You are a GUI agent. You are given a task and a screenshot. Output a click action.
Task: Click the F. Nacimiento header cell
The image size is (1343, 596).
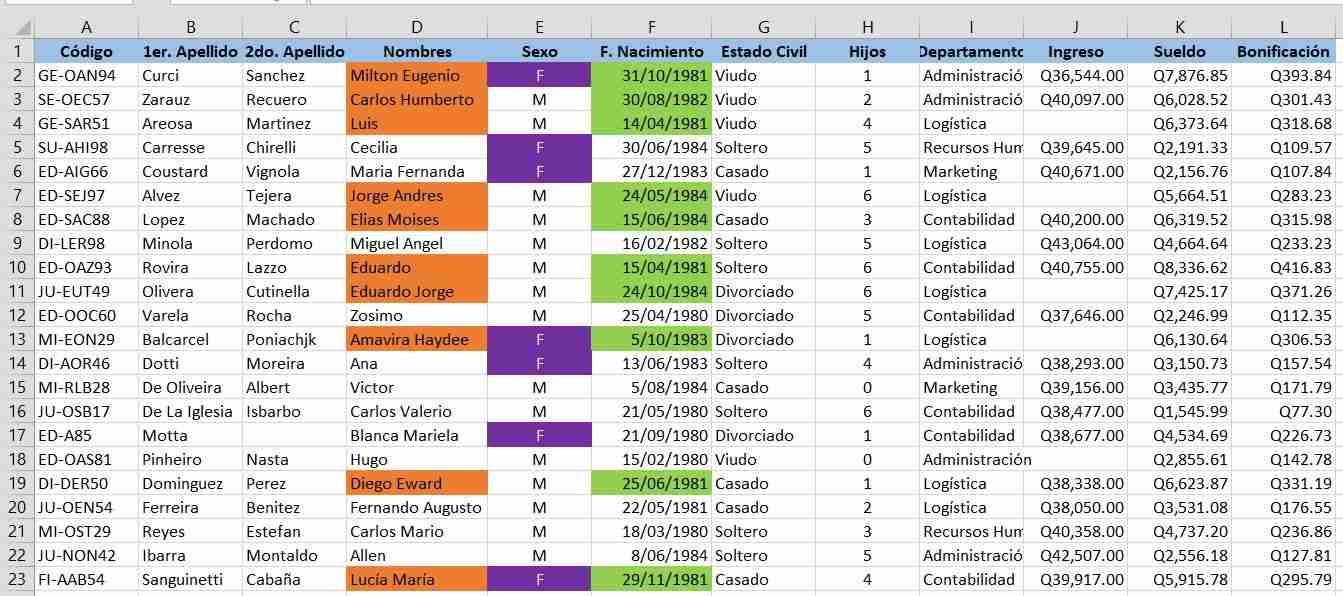652,51
